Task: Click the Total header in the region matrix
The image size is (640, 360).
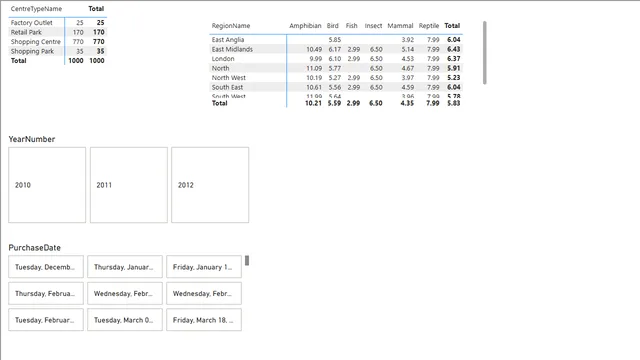Action: pos(452,26)
